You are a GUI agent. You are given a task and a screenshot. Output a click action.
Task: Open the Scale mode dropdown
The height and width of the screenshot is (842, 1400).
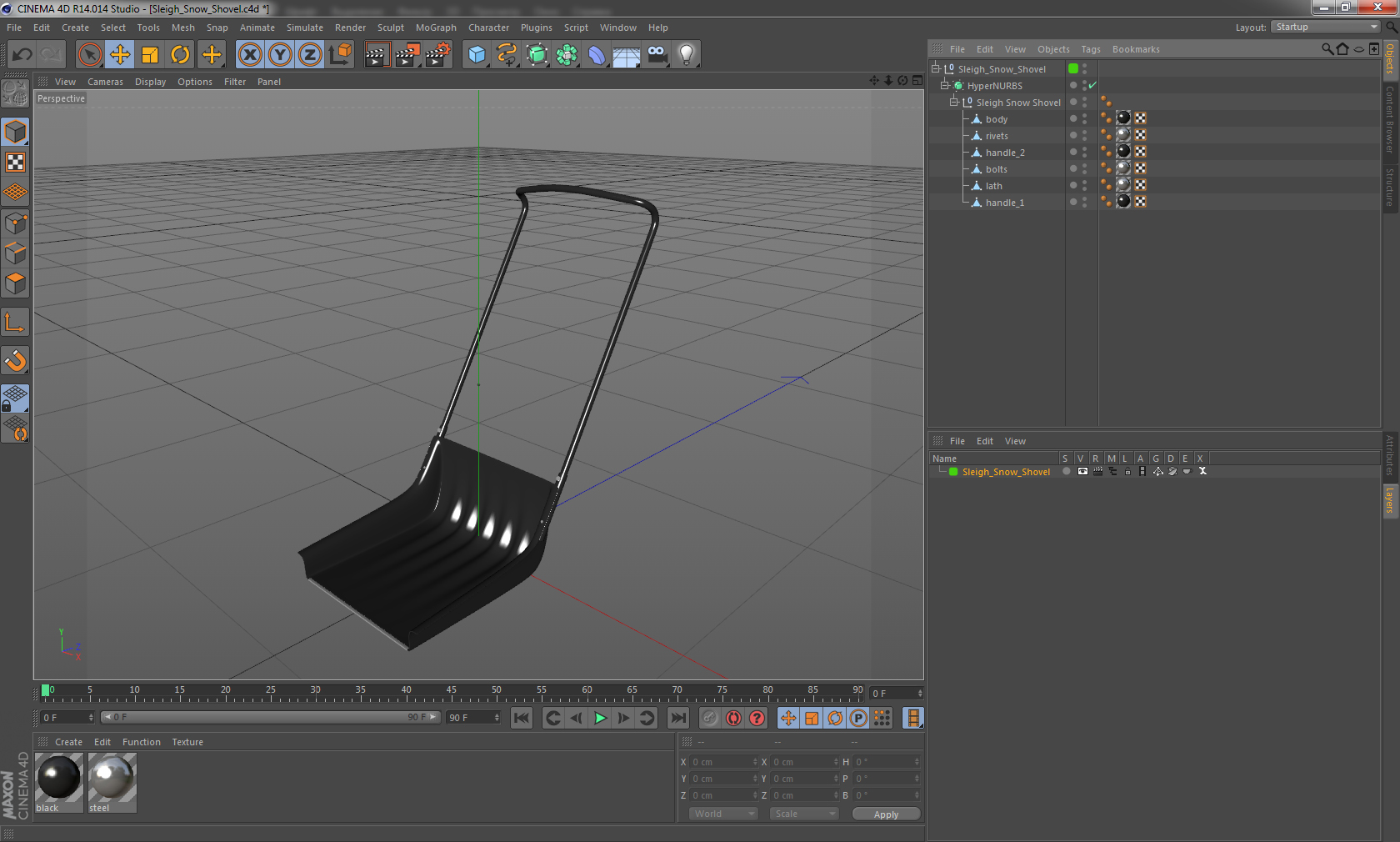804,814
